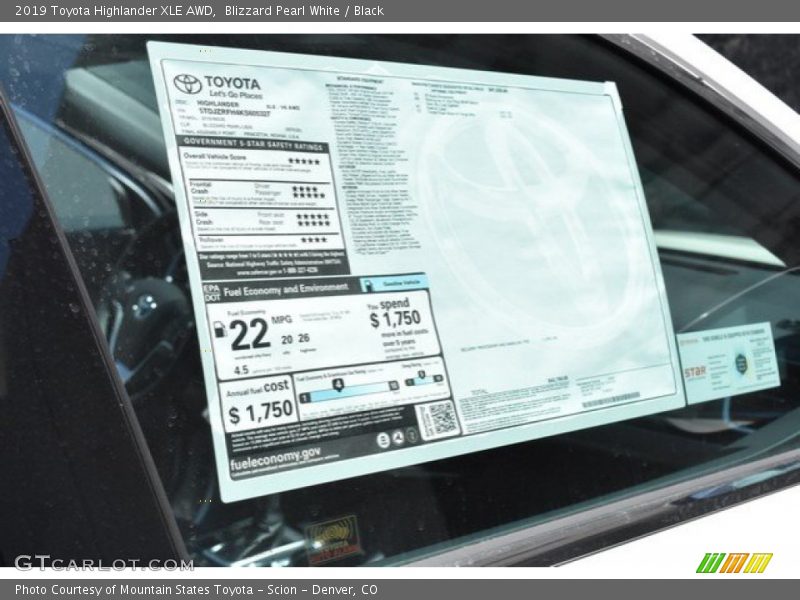Click the fuel pump icon beside 22 MPG
This screenshot has height=600, width=800.
(219, 329)
